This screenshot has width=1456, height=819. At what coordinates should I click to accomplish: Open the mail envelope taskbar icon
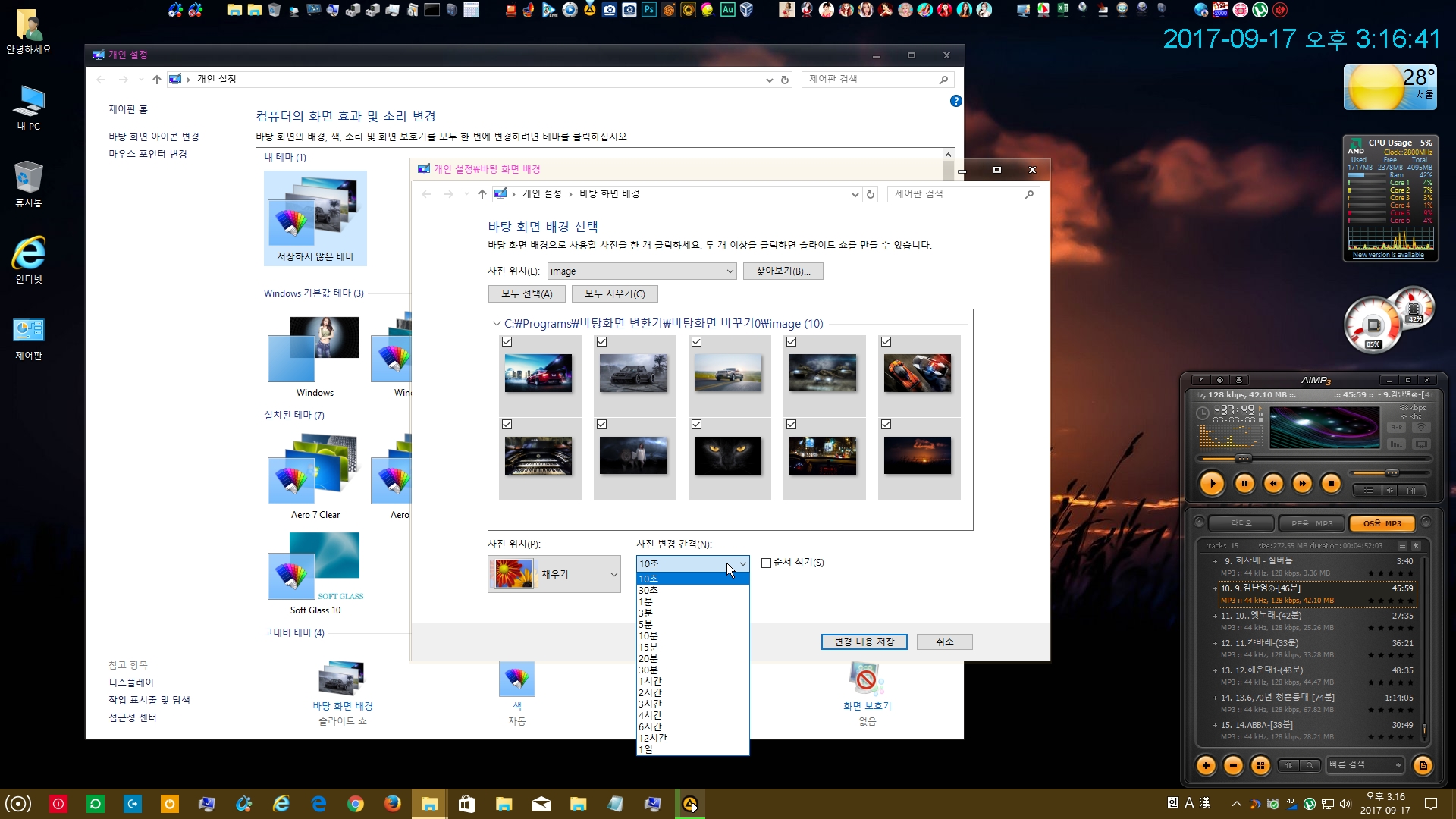541,804
